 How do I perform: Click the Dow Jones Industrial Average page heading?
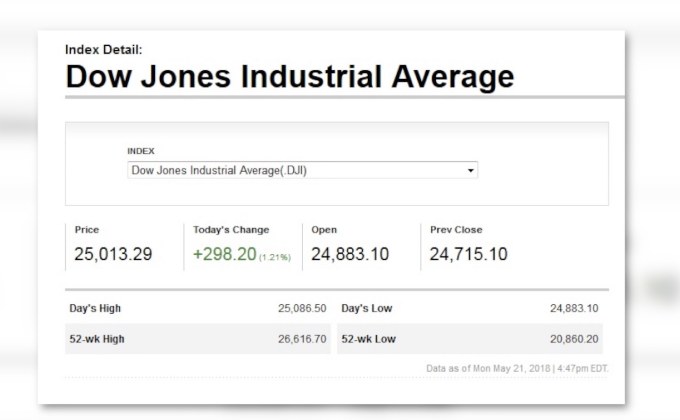[x=289, y=76]
